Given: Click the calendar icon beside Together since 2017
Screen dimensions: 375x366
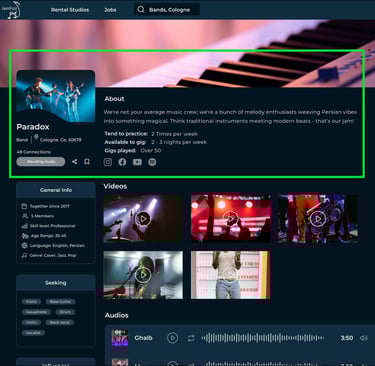Looking at the screenshot, I should [x=24, y=206].
